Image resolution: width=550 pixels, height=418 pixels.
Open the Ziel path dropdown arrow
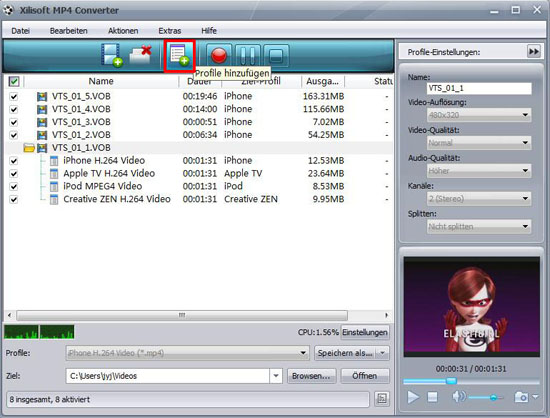click(276, 376)
